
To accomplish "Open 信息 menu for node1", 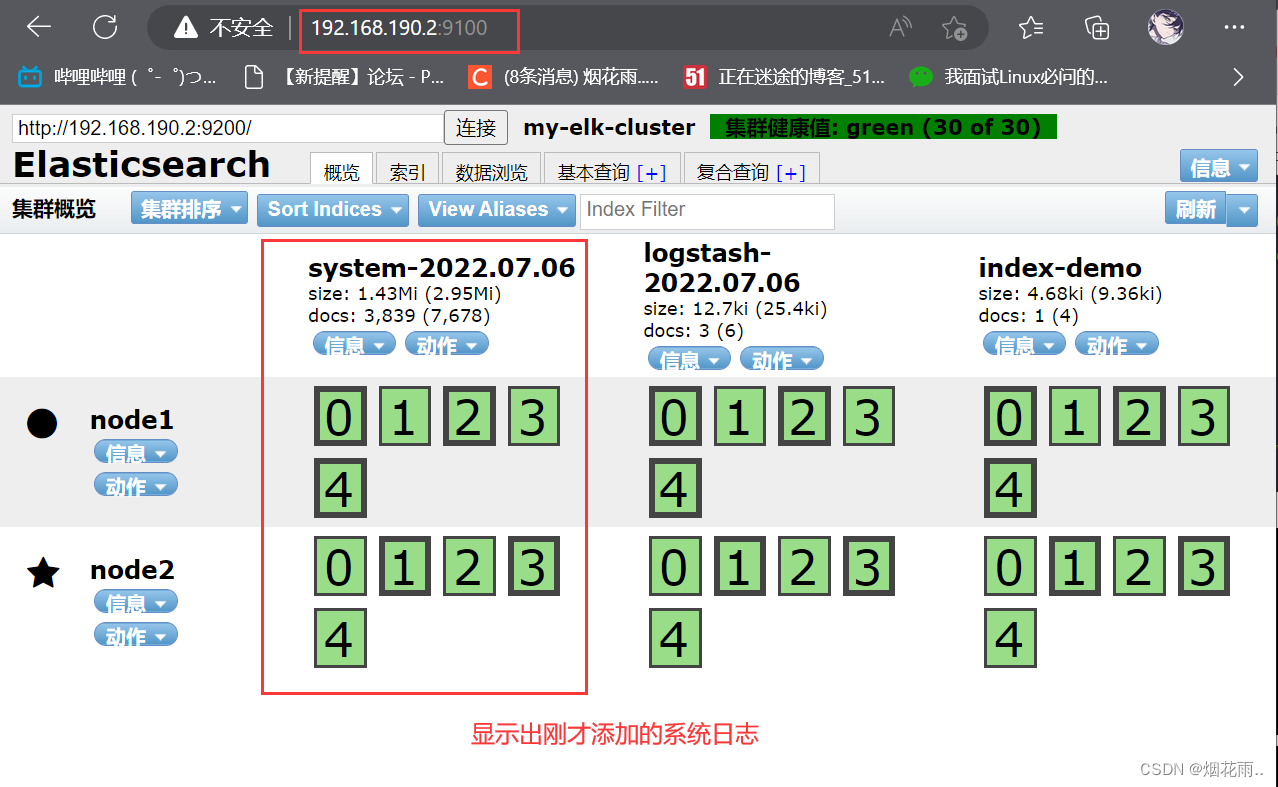I will pyautogui.click(x=135, y=452).
